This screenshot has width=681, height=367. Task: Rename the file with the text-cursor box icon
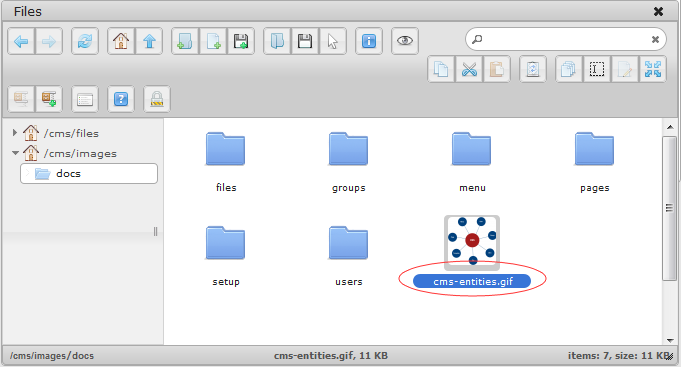coord(597,69)
